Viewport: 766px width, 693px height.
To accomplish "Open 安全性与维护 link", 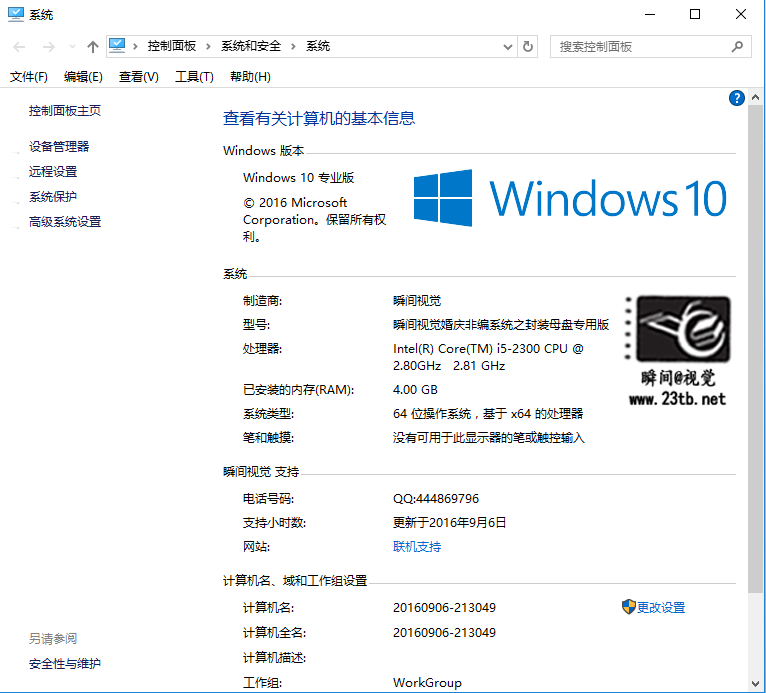I will (x=65, y=664).
